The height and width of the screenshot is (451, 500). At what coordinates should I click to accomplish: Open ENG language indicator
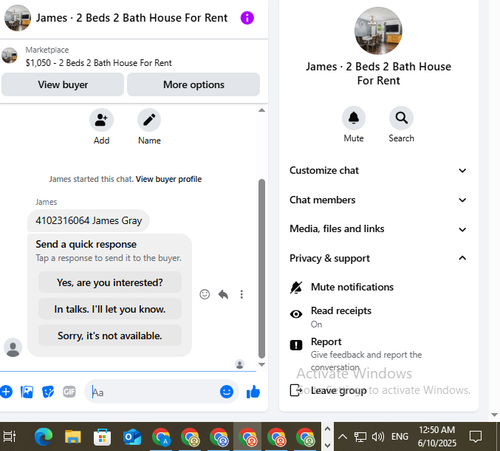400,436
